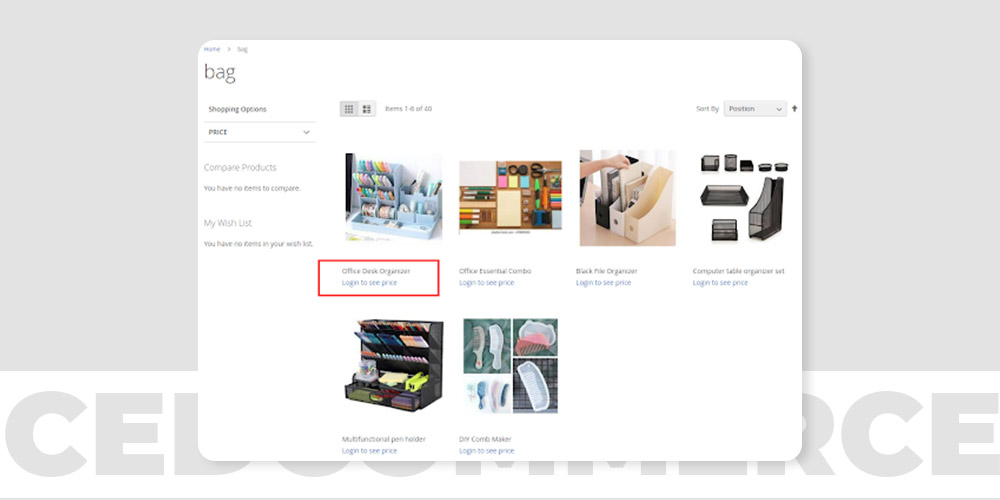Click Login to see price under DIY Comb Maker
Screen dimensions: 1000x500
tap(487, 451)
